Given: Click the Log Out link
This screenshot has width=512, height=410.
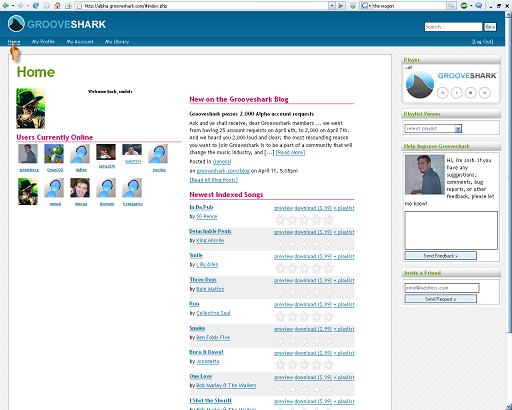Looking at the screenshot, I should pos(482,42).
